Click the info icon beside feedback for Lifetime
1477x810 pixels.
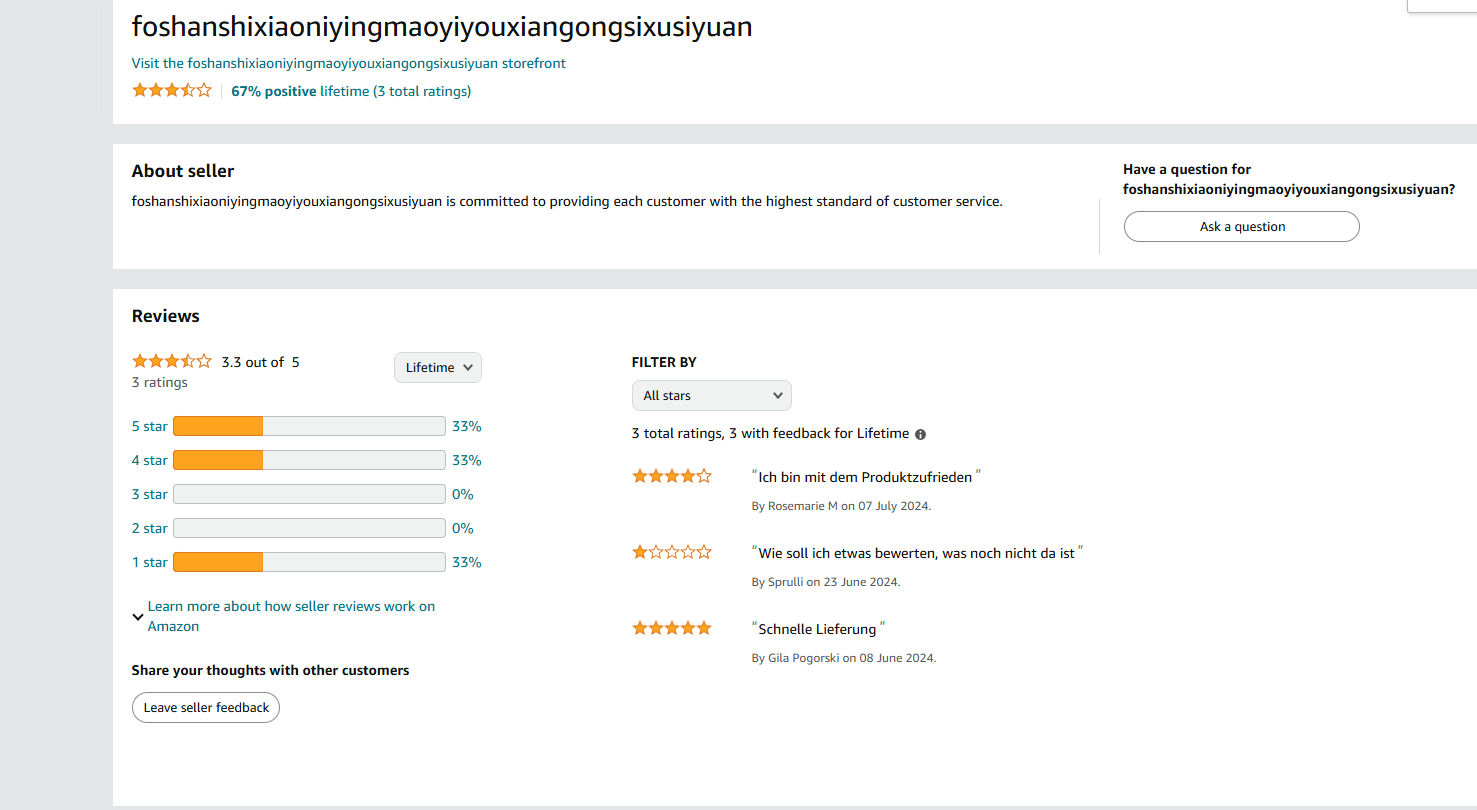click(921, 435)
